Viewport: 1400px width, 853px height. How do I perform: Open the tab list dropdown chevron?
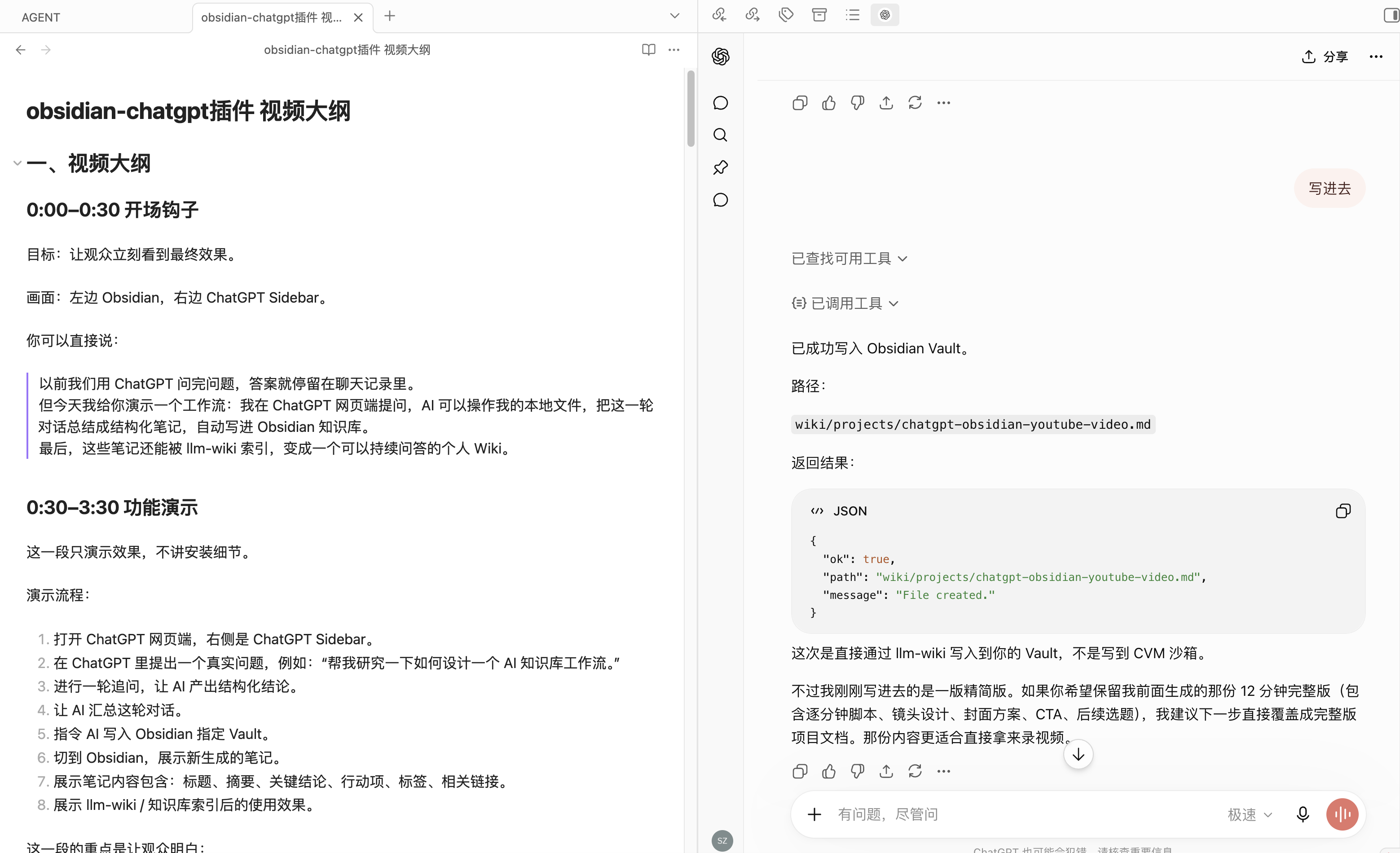click(674, 16)
